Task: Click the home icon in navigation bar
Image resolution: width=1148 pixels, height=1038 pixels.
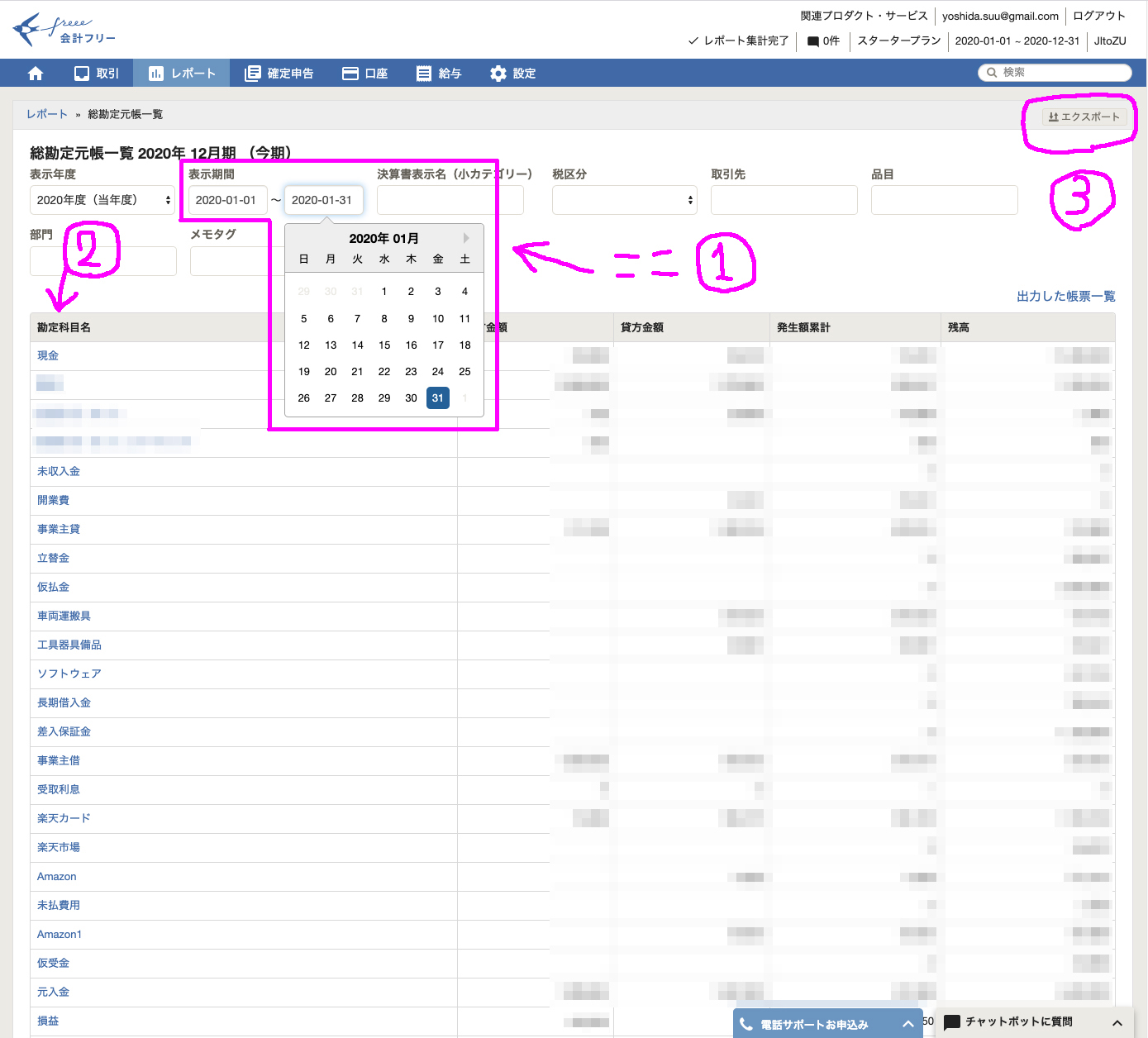Action: click(36, 74)
